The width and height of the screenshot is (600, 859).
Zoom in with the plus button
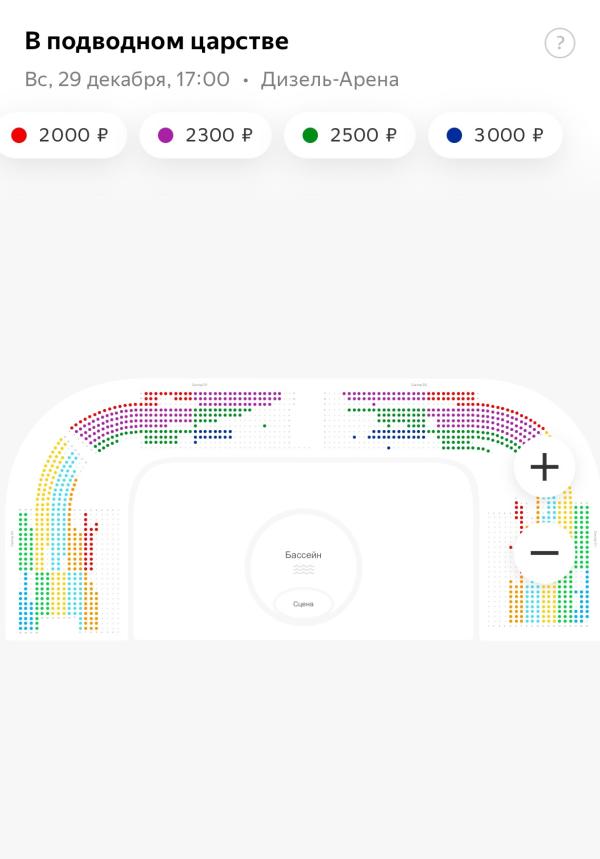pos(544,467)
